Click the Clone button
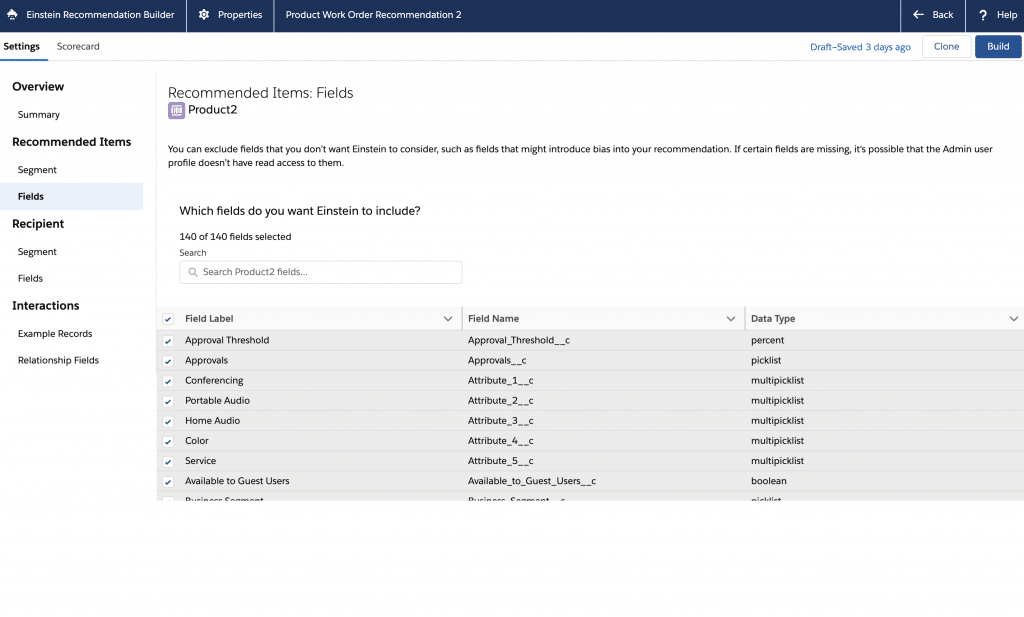This screenshot has height=617, width=1024. pos(946,46)
